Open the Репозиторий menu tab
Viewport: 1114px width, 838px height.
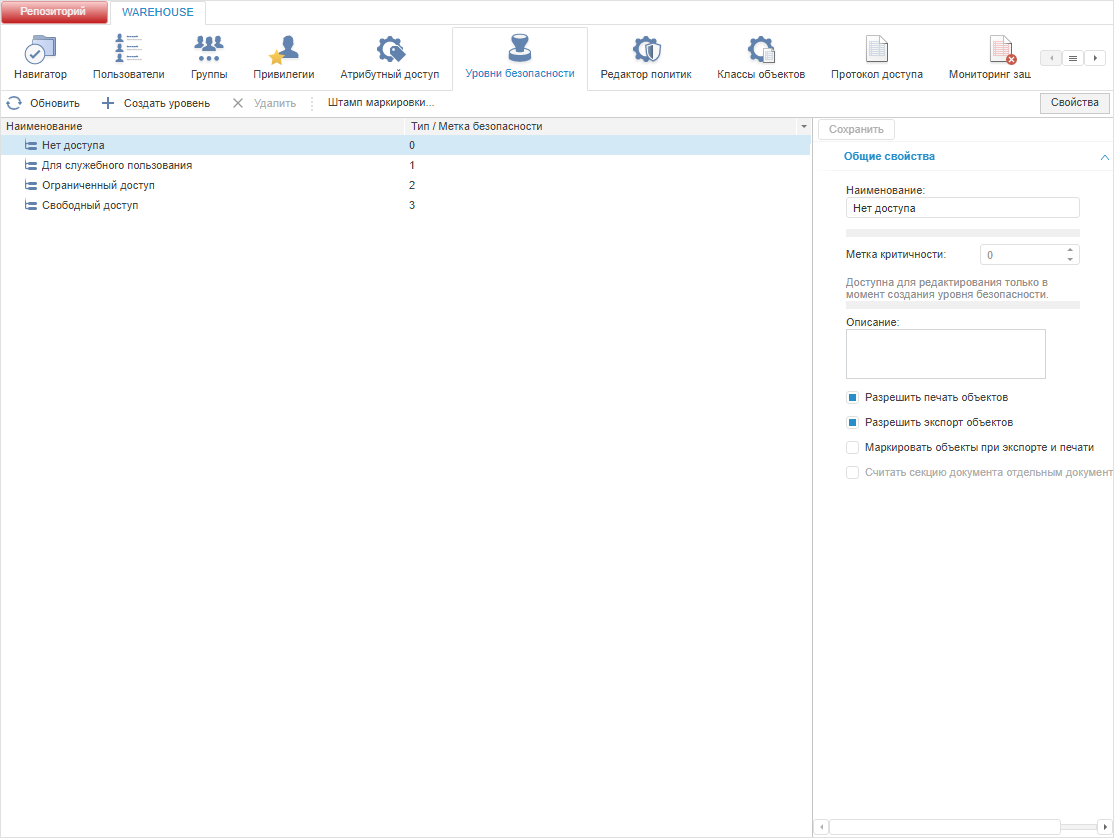(x=53, y=11)
